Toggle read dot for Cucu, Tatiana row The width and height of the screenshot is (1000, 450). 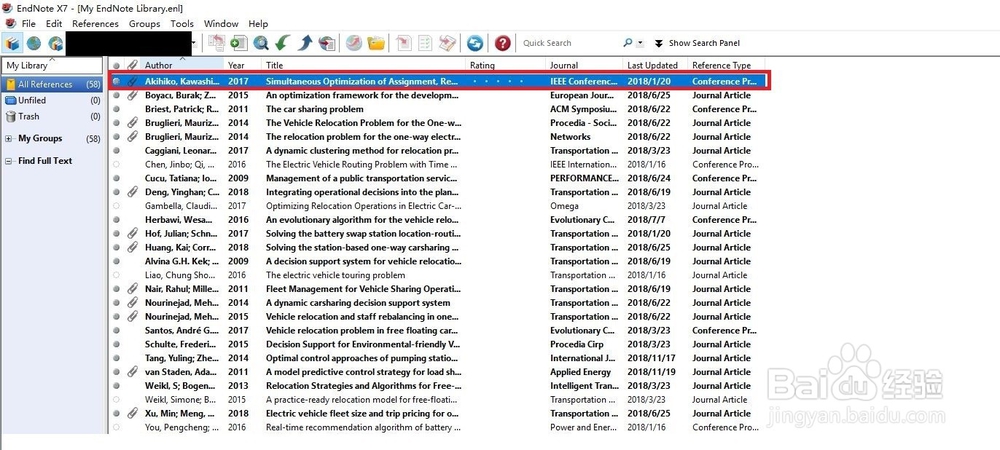pyautogui.click(x=116, y=178)
